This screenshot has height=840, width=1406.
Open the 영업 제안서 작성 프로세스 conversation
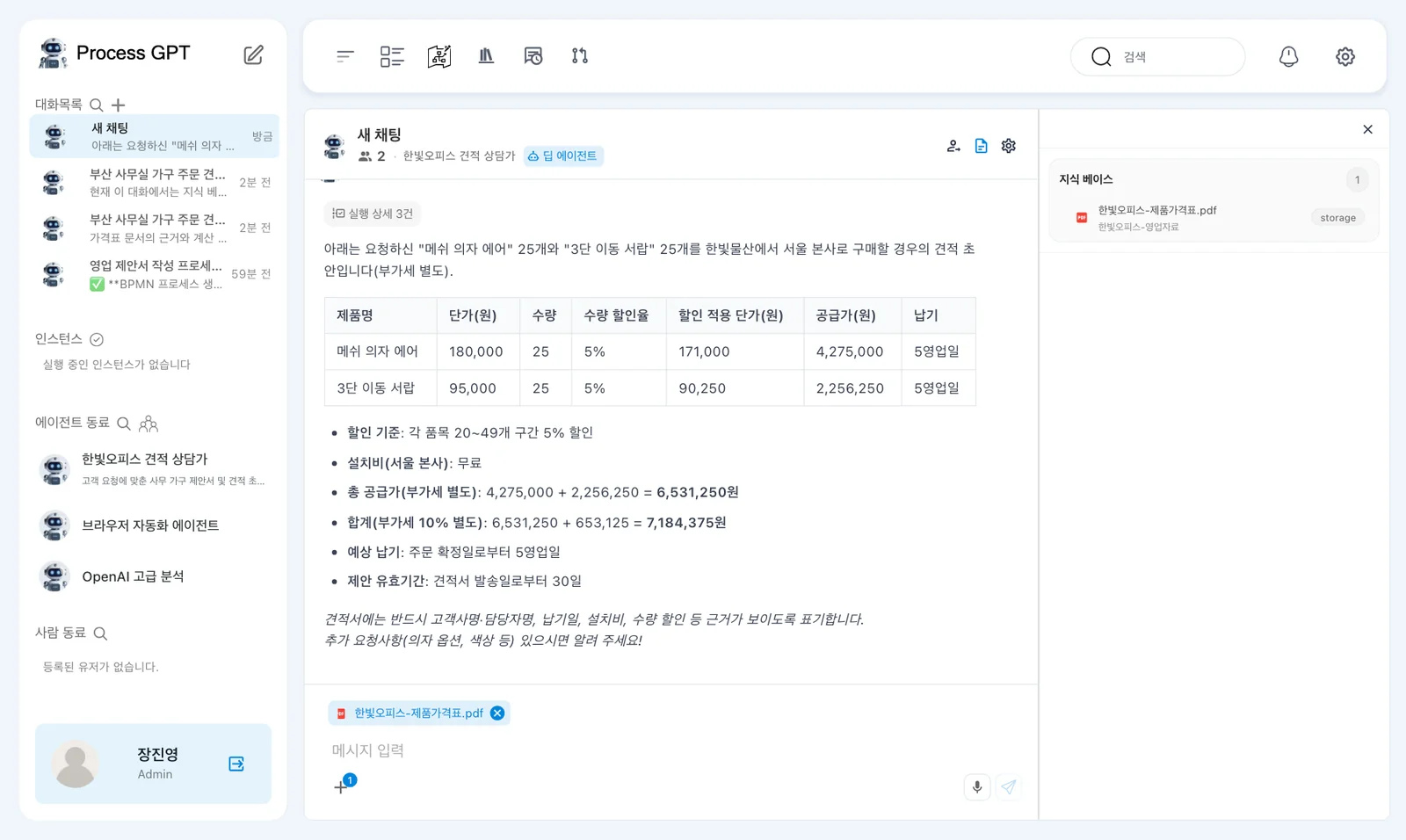pyautogui.click(x=155, y=274)
